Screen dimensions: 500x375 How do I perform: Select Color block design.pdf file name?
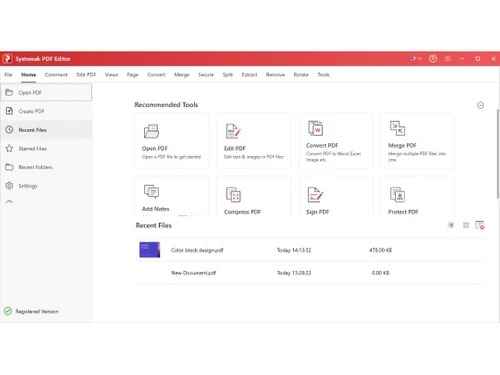tap(197, 250)
